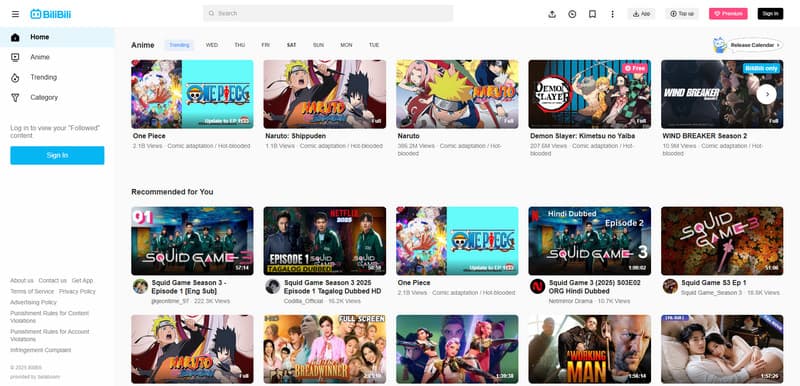Select the TUE schedule tab
This screenshot has width=800, height=386.
[x=374, y=45]
